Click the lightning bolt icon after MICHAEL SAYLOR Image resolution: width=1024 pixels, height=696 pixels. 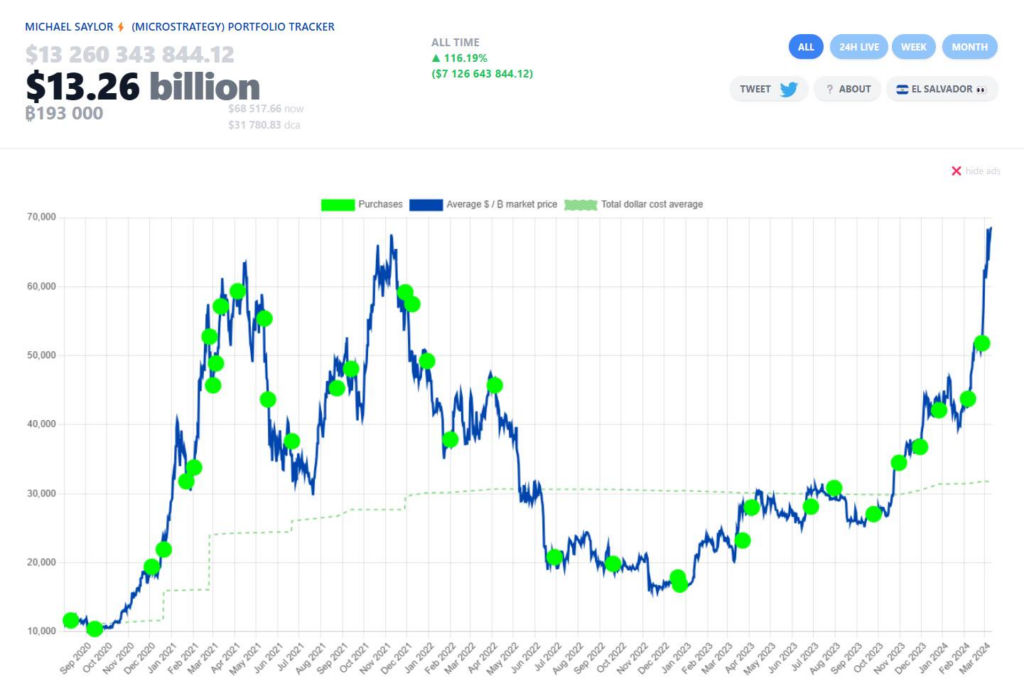[x=121, y=27]
